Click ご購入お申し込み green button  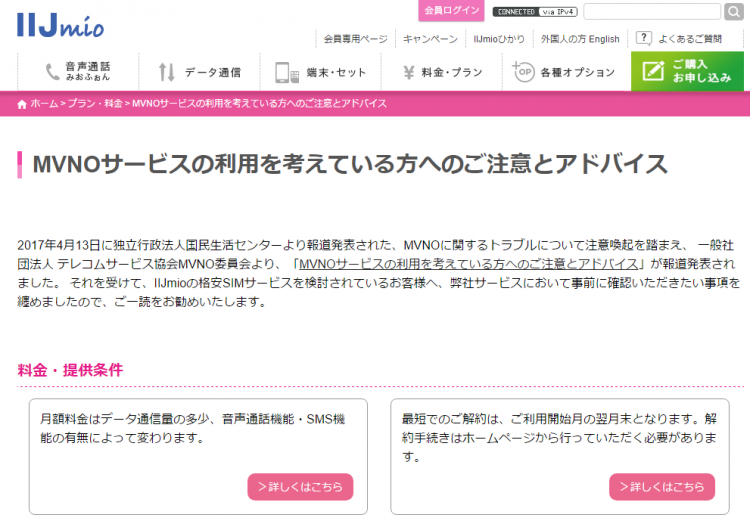[687, 71]
